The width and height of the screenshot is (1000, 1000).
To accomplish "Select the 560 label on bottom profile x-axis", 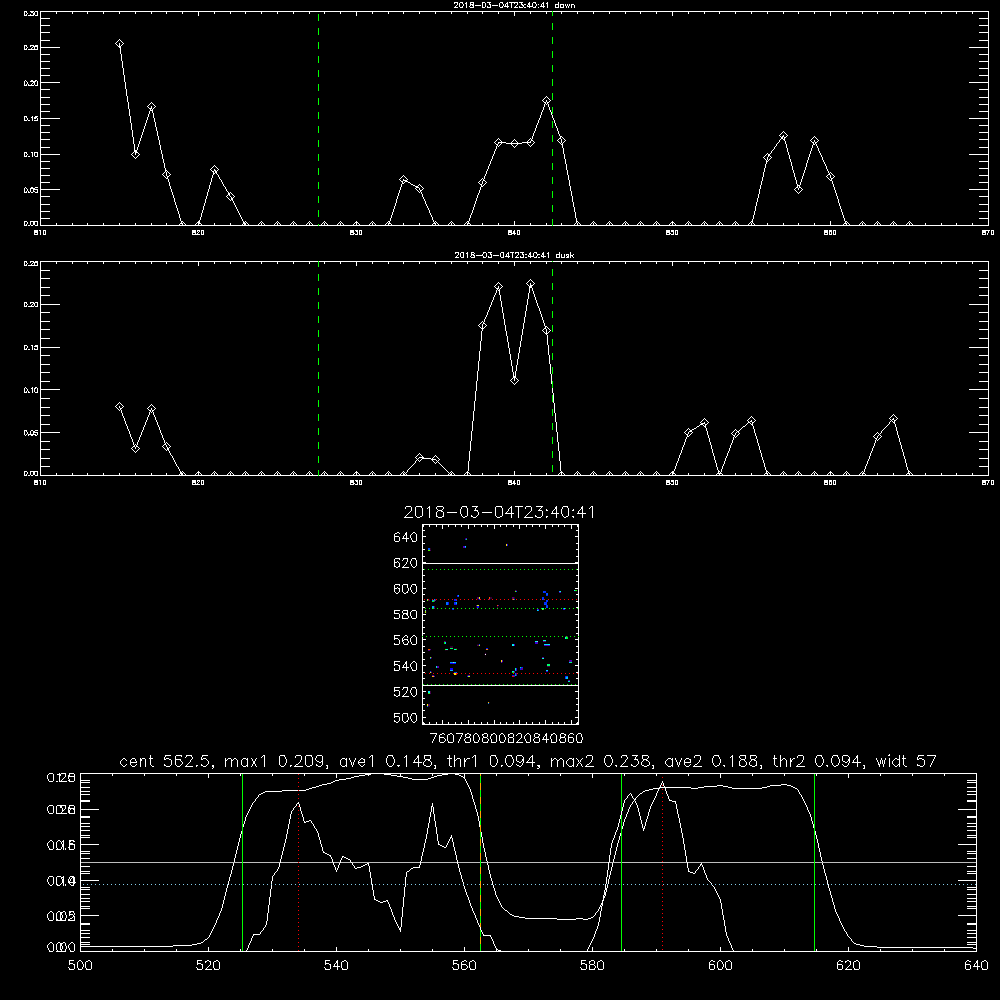I will click(464, 966).
